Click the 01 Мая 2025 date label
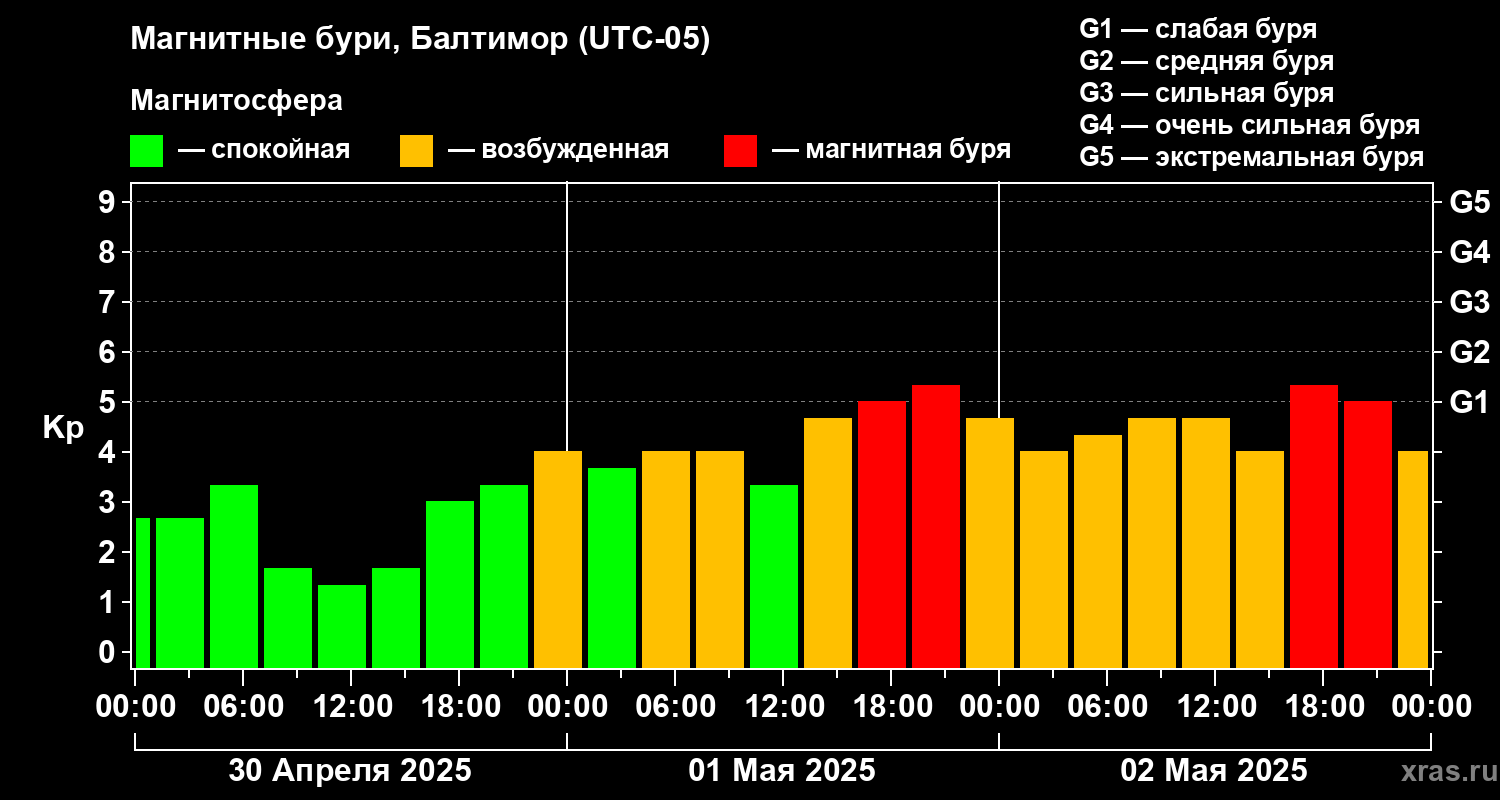 coord(782,771)
